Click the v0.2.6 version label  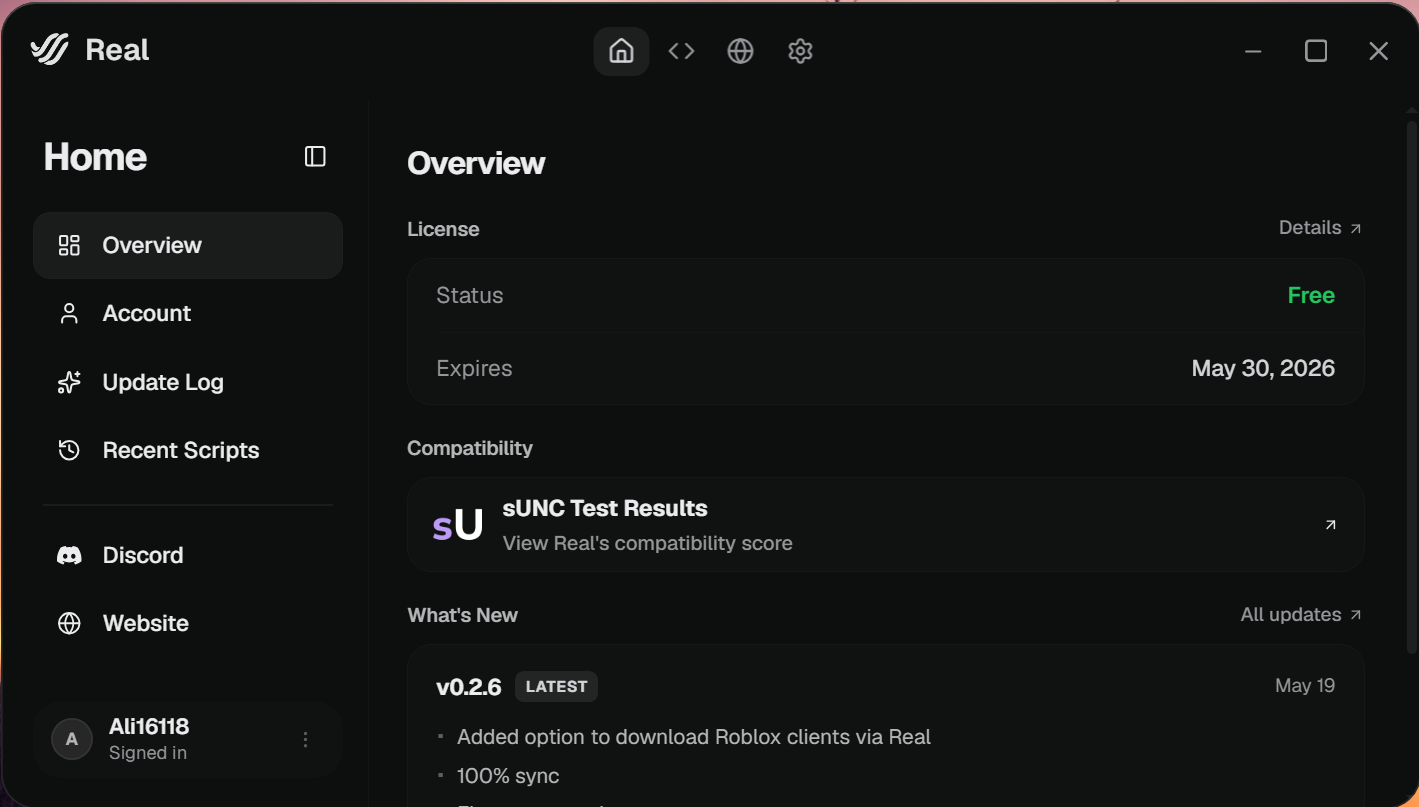pos(469,687)
